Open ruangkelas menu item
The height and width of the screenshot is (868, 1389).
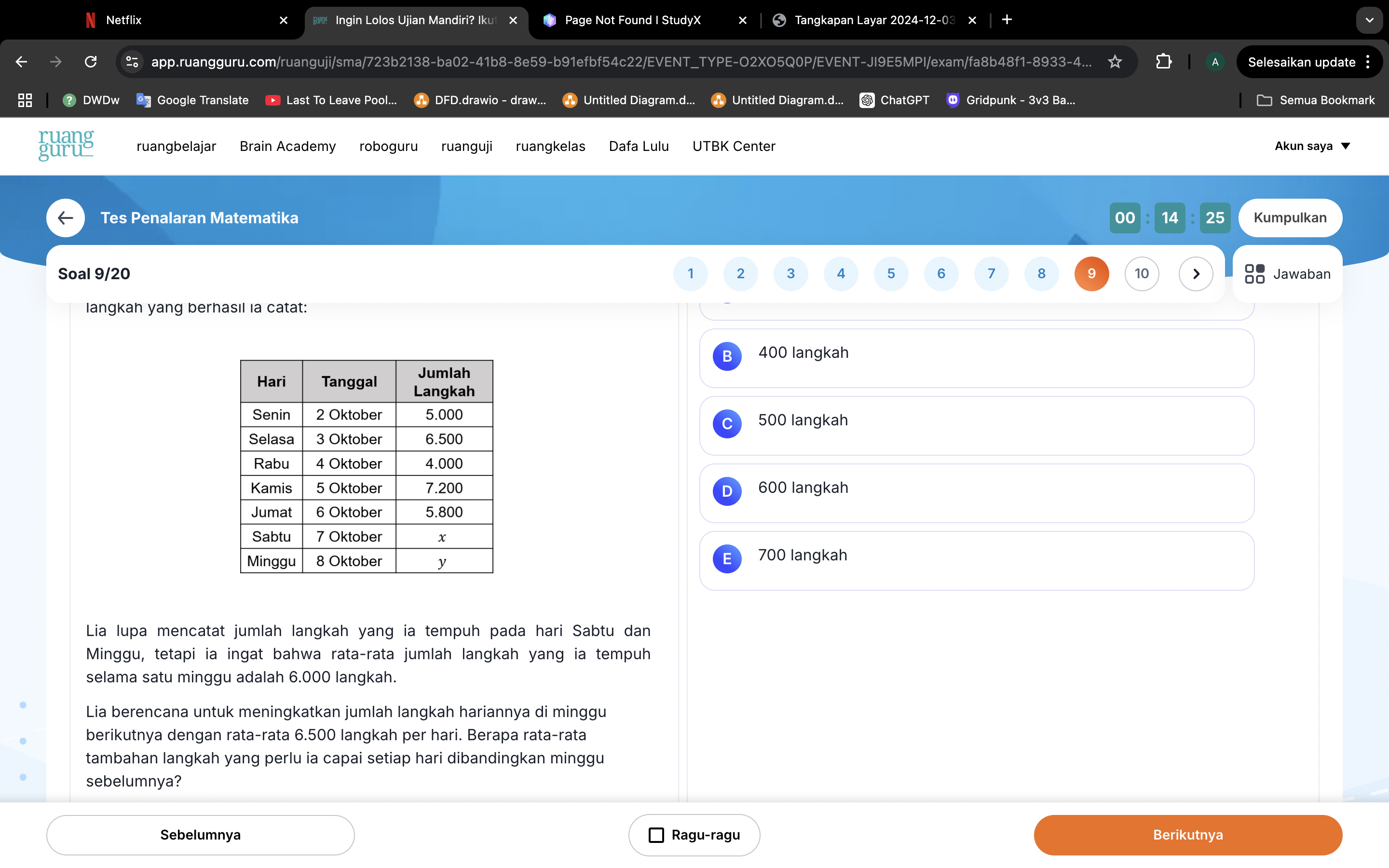click(550, 146)
